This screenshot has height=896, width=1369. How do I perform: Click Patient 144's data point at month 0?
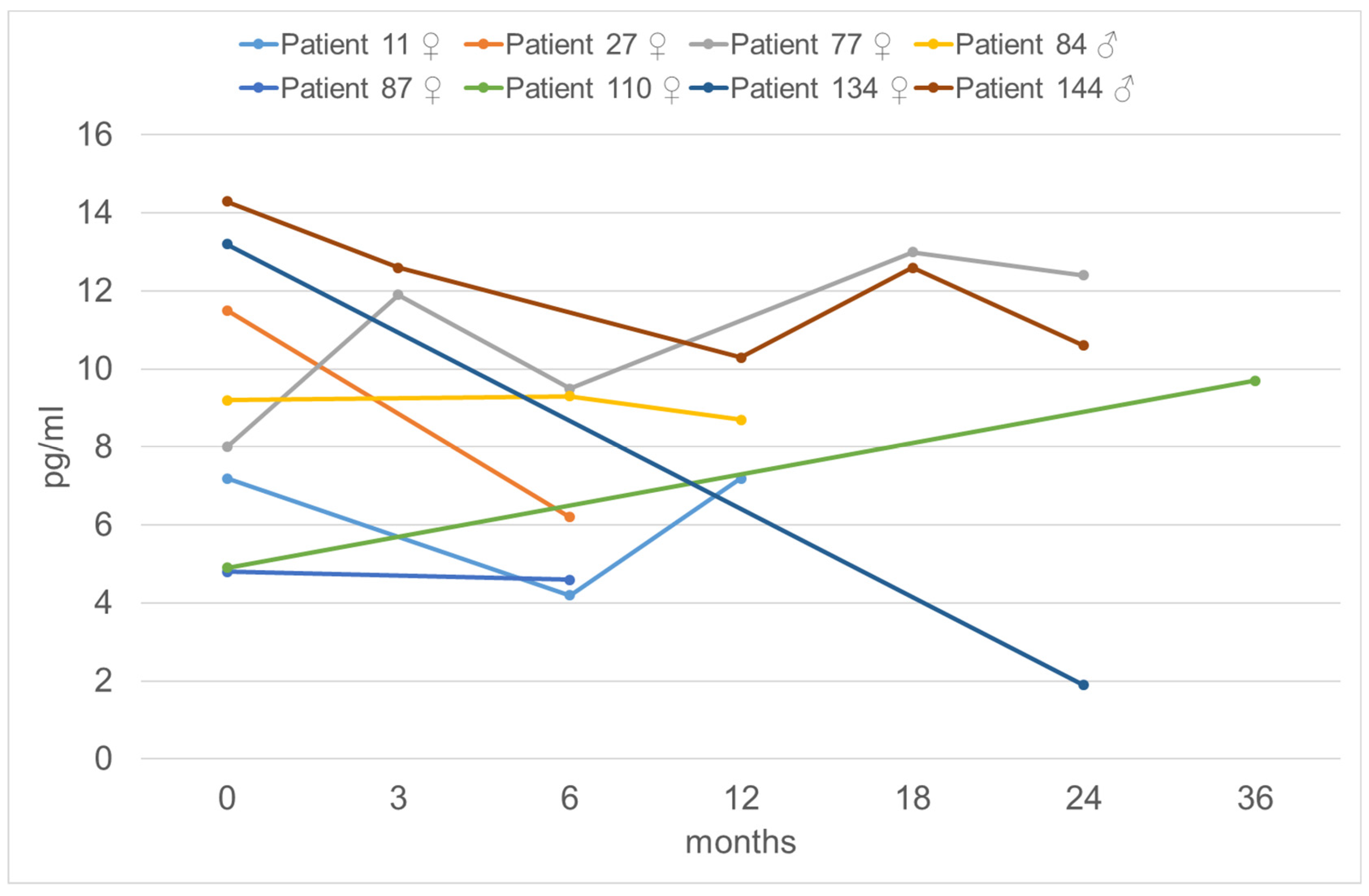(x=227, y=201)
